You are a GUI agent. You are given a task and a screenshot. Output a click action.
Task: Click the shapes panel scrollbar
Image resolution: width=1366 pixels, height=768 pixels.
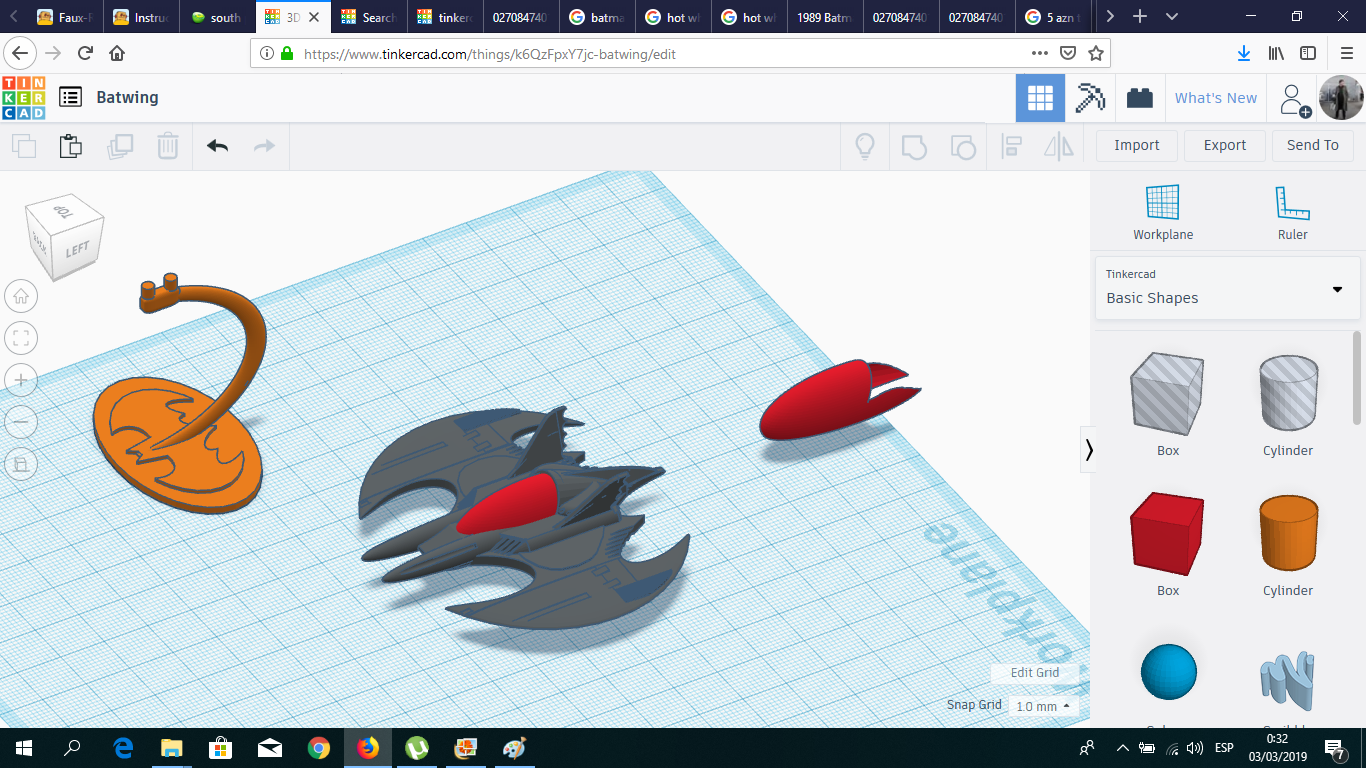[x=1357, y=380]
